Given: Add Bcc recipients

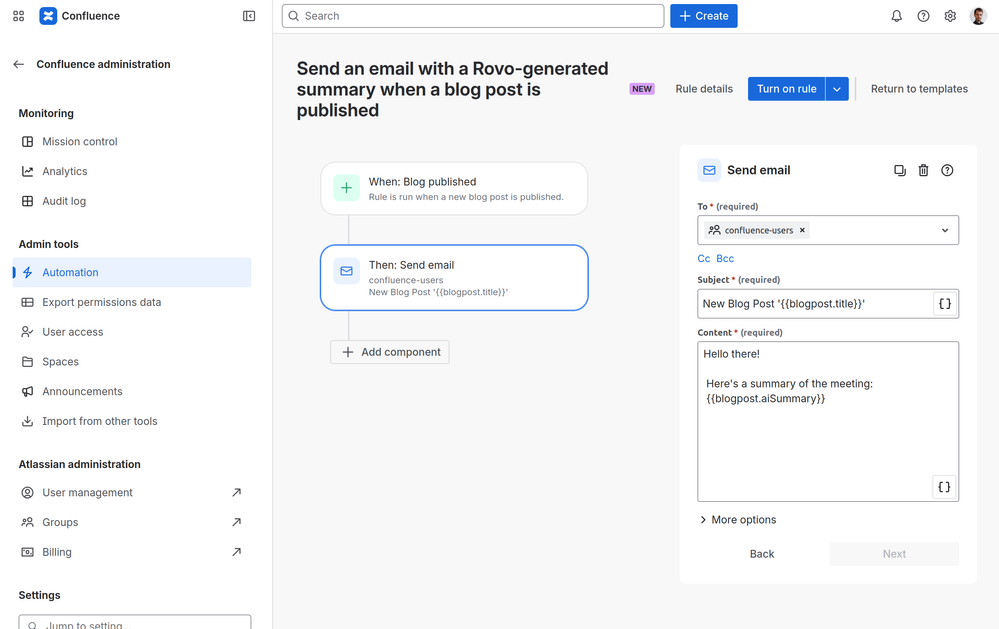Looking at the screenshot, I should coord(725,259).
